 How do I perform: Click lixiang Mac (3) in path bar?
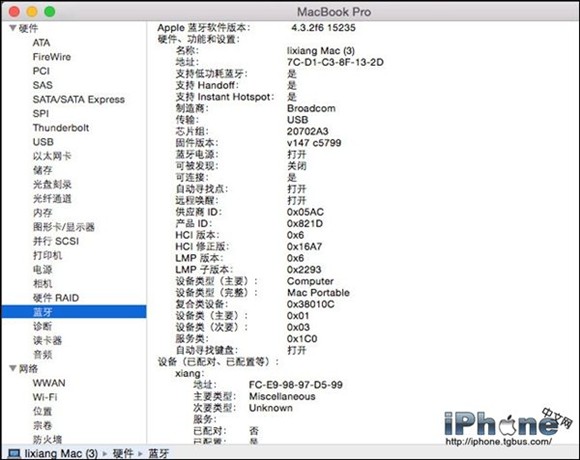61,453
